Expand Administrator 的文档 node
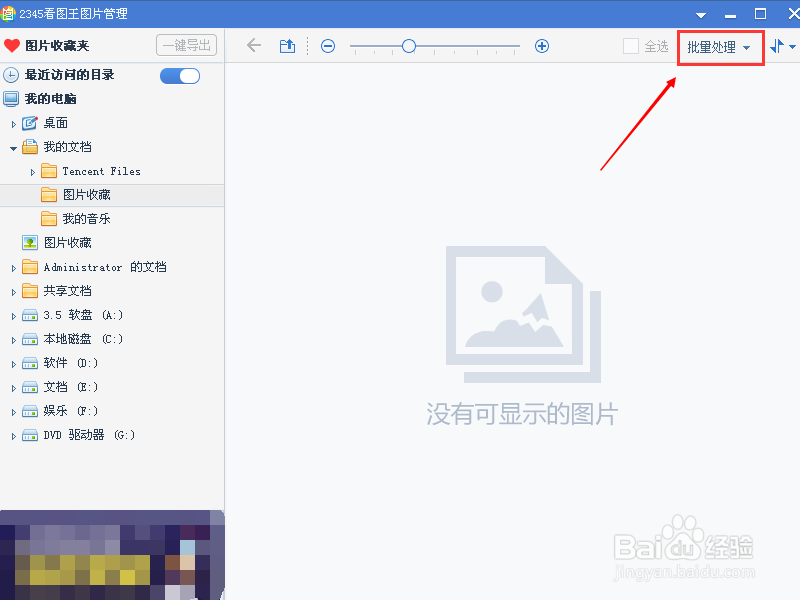This screenshot has width=800, height=600. tap(13, 268)
